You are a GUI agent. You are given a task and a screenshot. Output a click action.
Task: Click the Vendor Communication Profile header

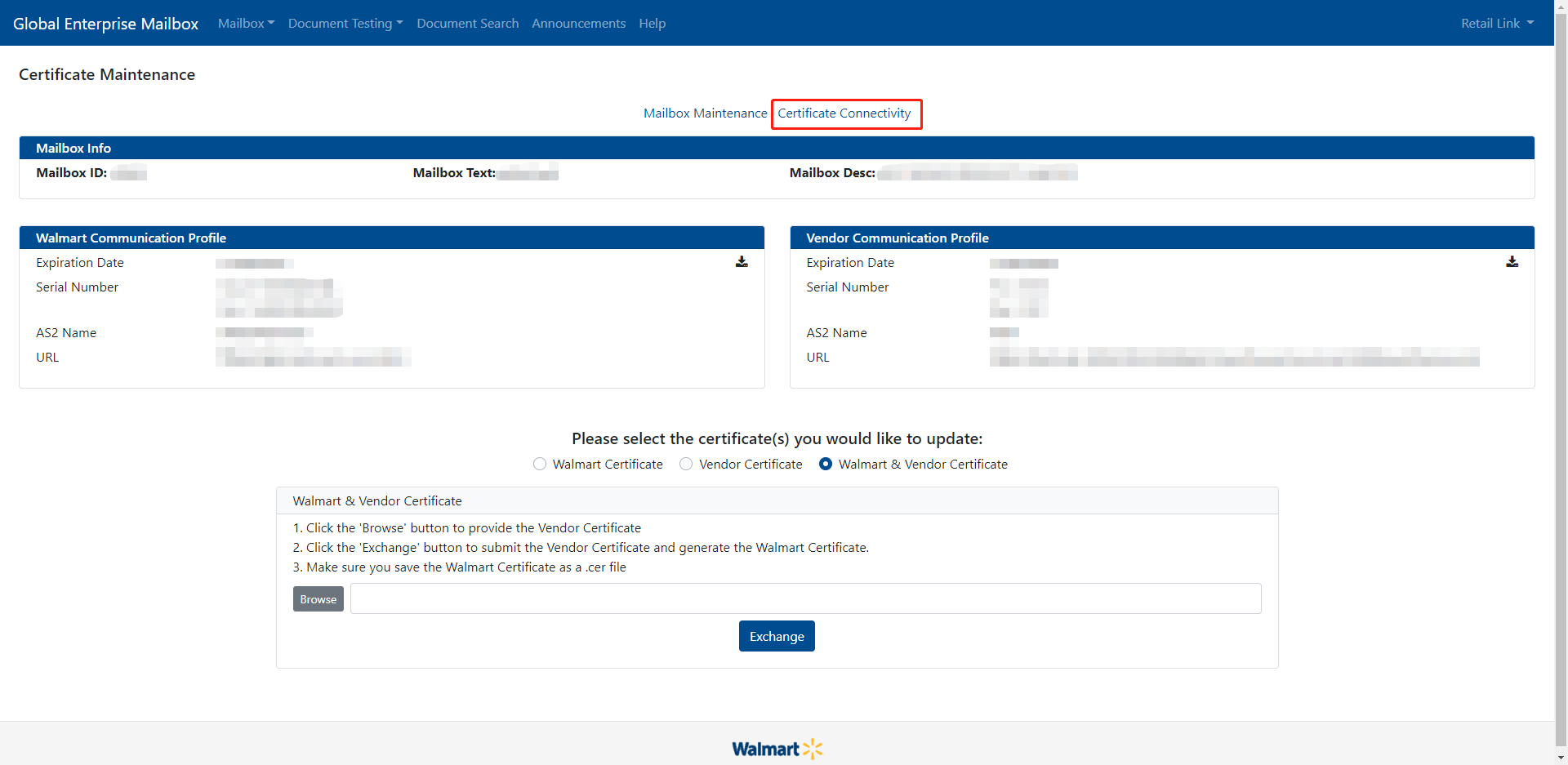[1162, 238]
